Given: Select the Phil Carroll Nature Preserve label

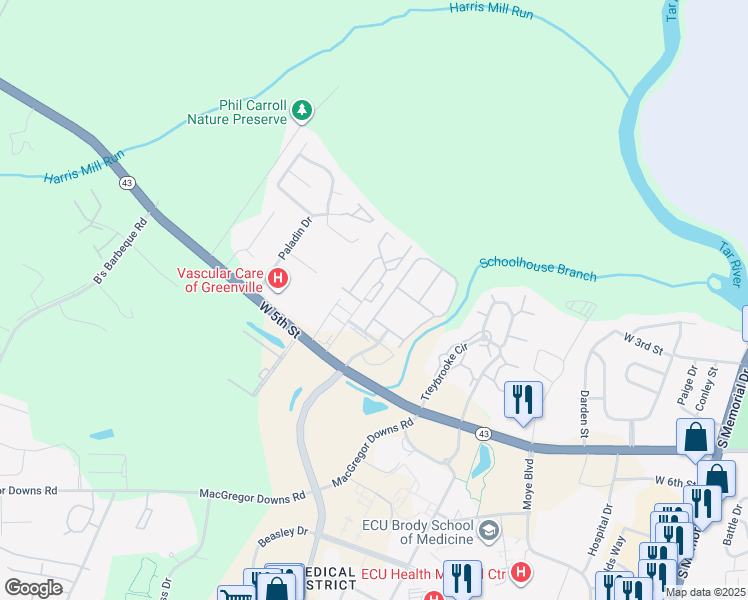Looking at the screenshot, I should [237, 112].
